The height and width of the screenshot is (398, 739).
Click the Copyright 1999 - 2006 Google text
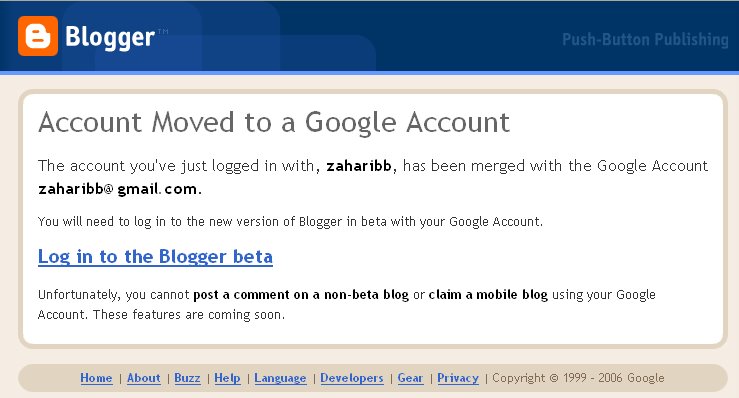(578, 378)
